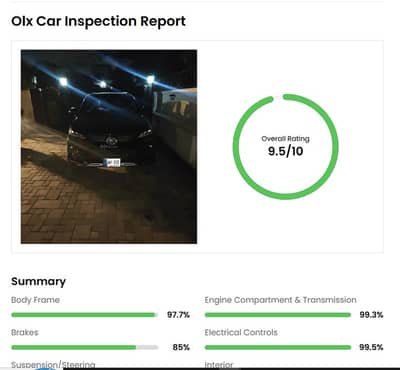The height and width of the screenshot is (370, 400).
Task: Click the Electrical Controls progress bar
Action: click(278, 347)
